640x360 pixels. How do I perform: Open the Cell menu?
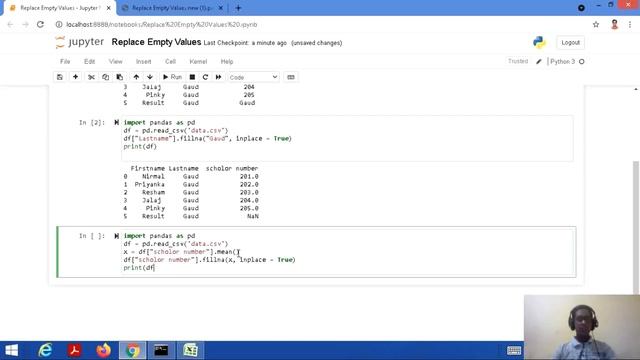click(170, 62)
